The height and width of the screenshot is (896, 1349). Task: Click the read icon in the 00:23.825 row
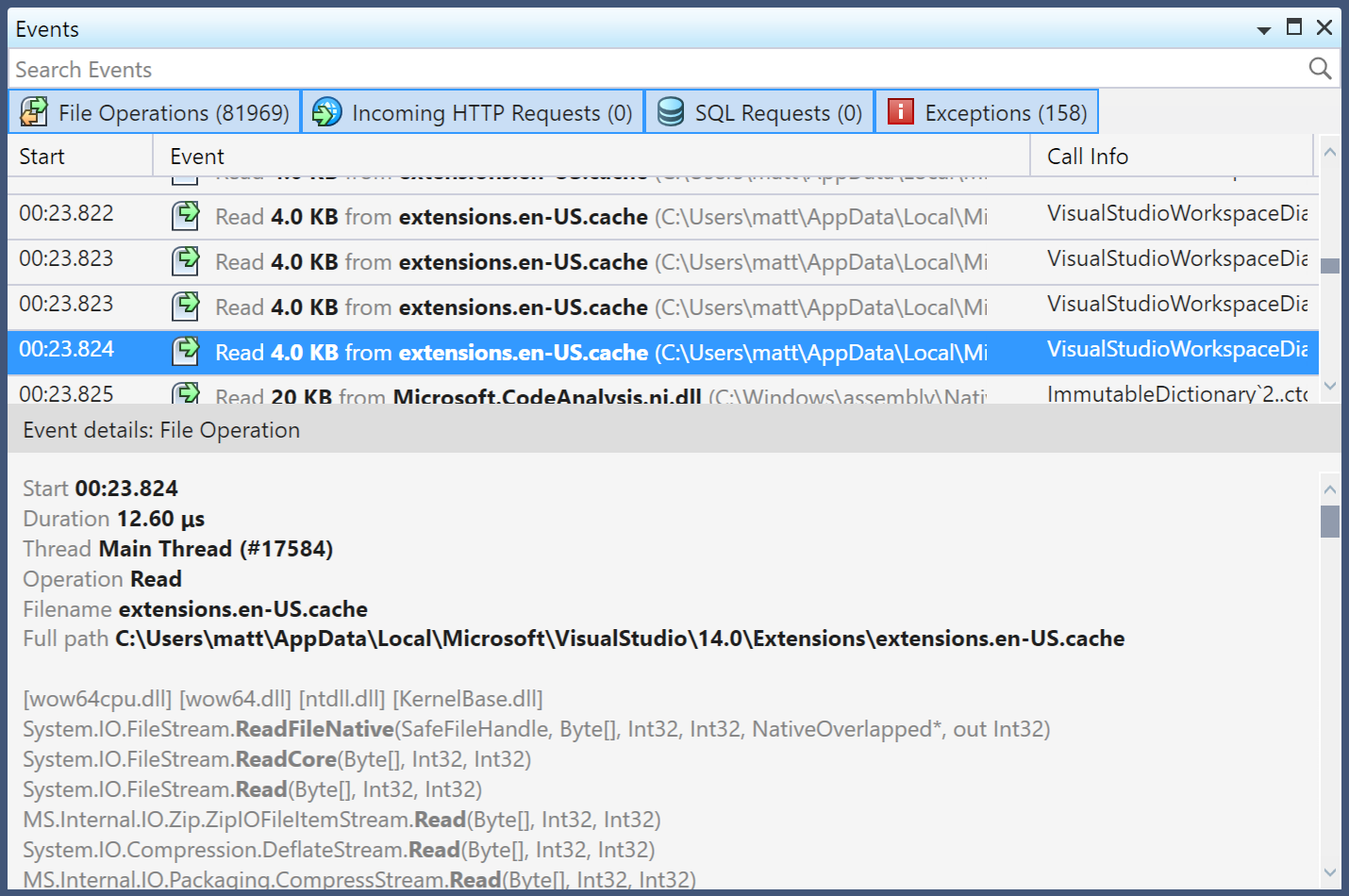pyautogui.click(x=186, y=393)
